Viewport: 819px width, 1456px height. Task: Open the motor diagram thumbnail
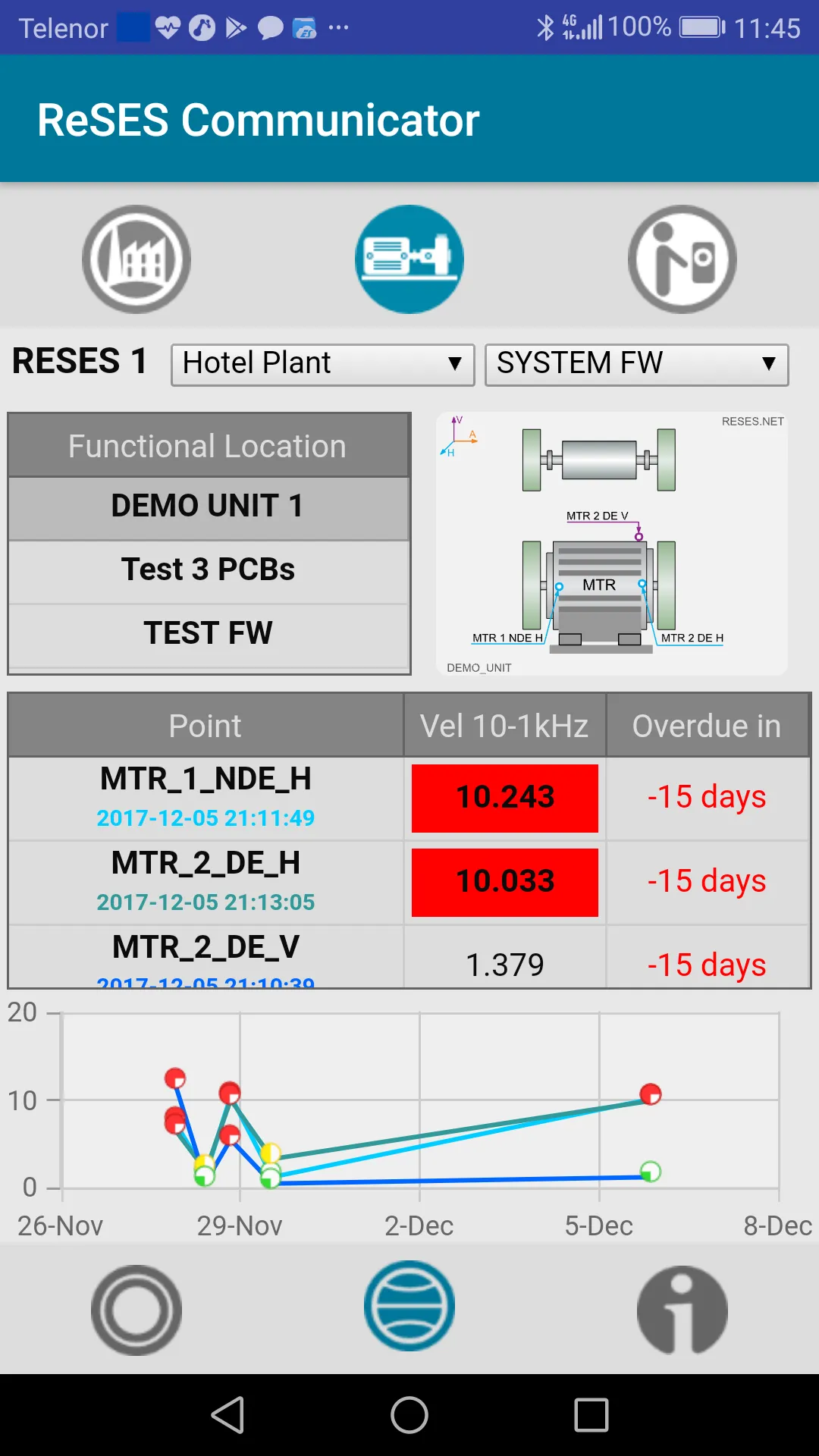click(x=612, y=544)
